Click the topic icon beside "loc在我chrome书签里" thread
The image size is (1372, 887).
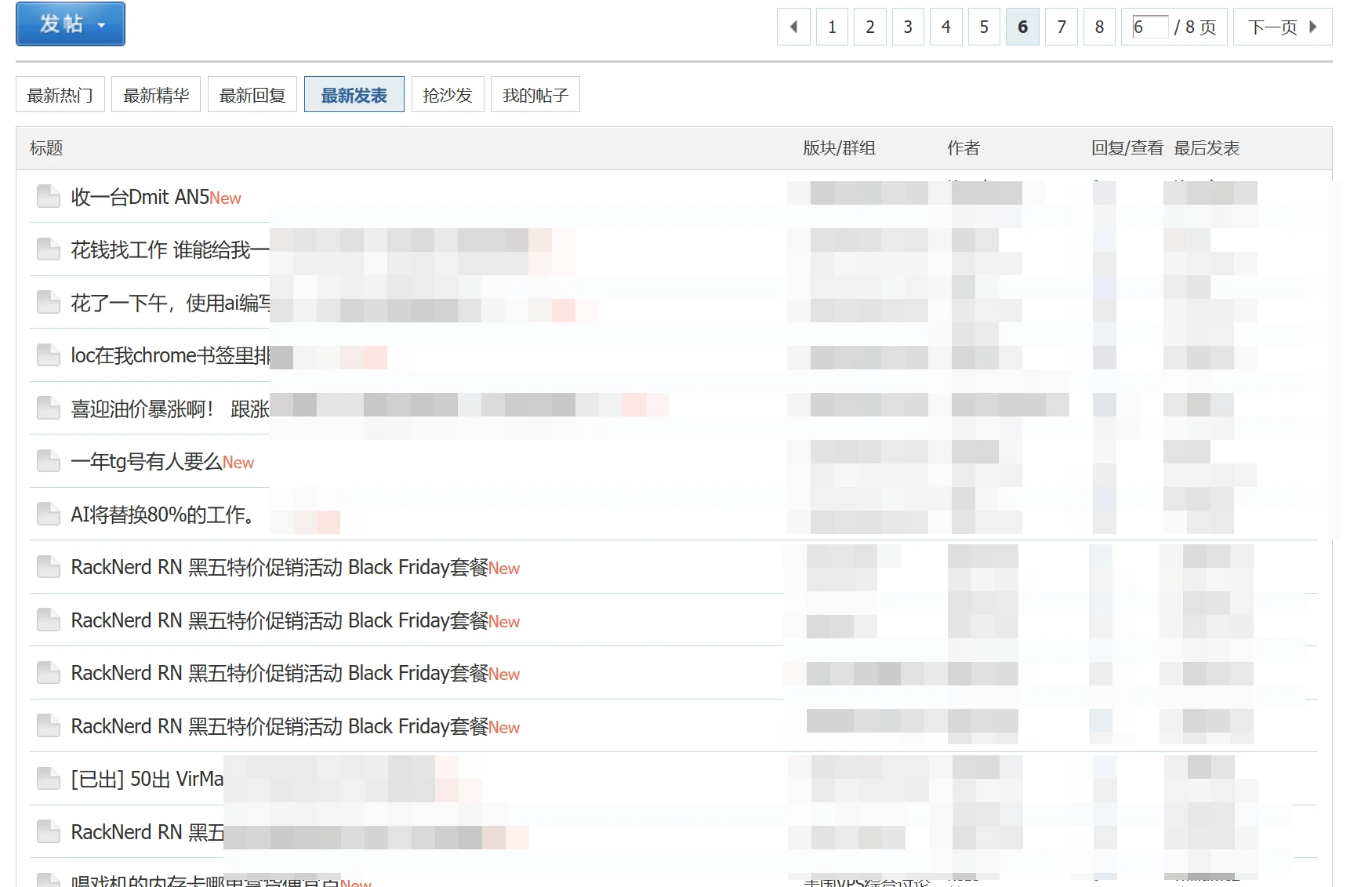[x=47, y=354]
